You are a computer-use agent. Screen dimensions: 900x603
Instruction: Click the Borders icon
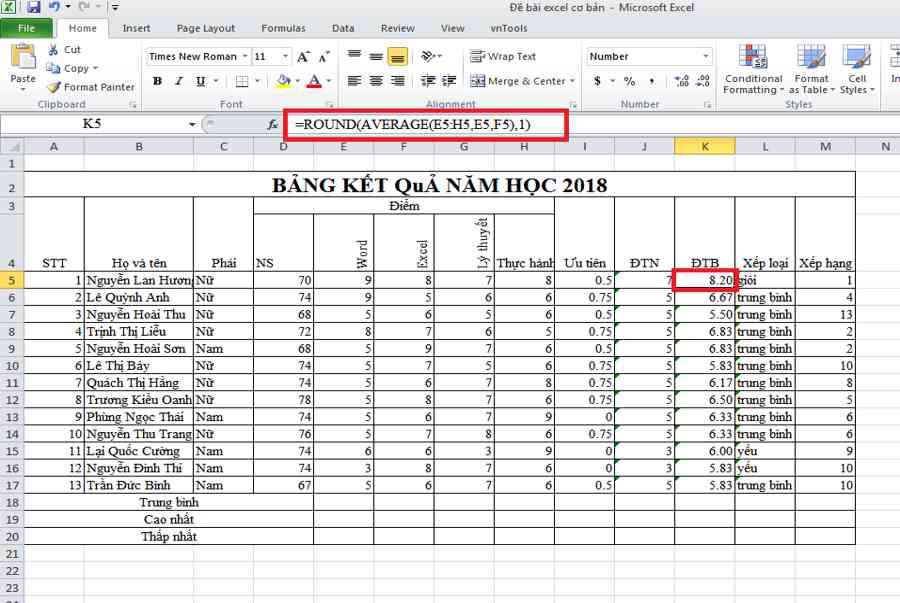pyautogui.click(x=242, y=81)
